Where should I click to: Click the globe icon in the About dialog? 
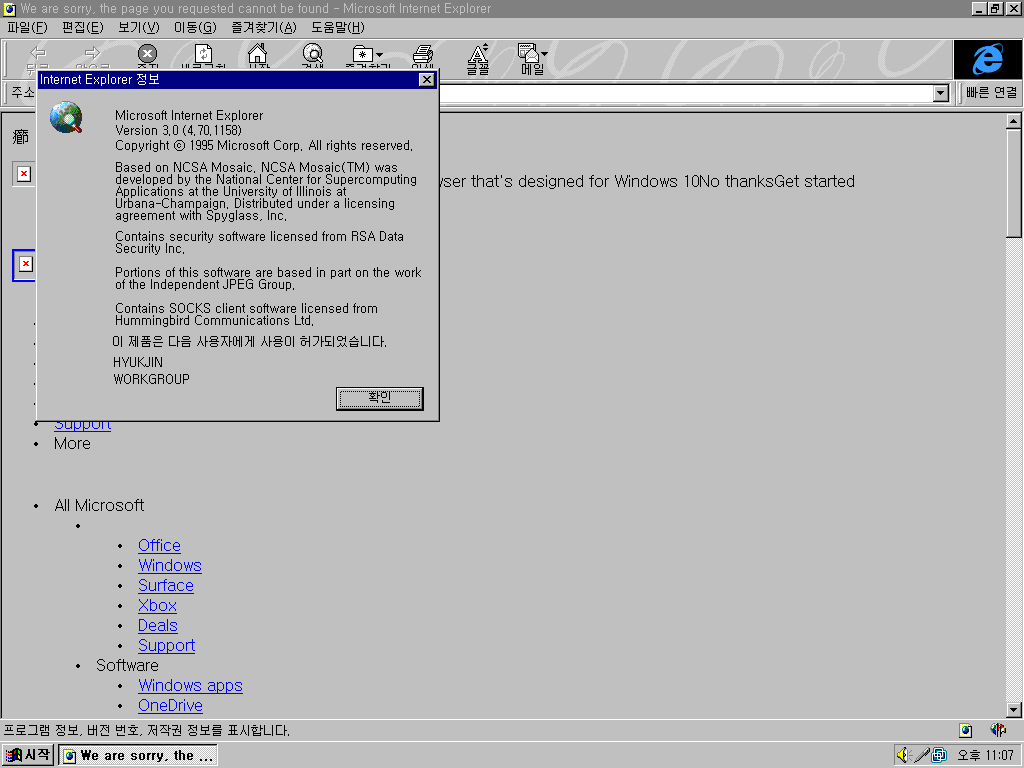(67, 118)
